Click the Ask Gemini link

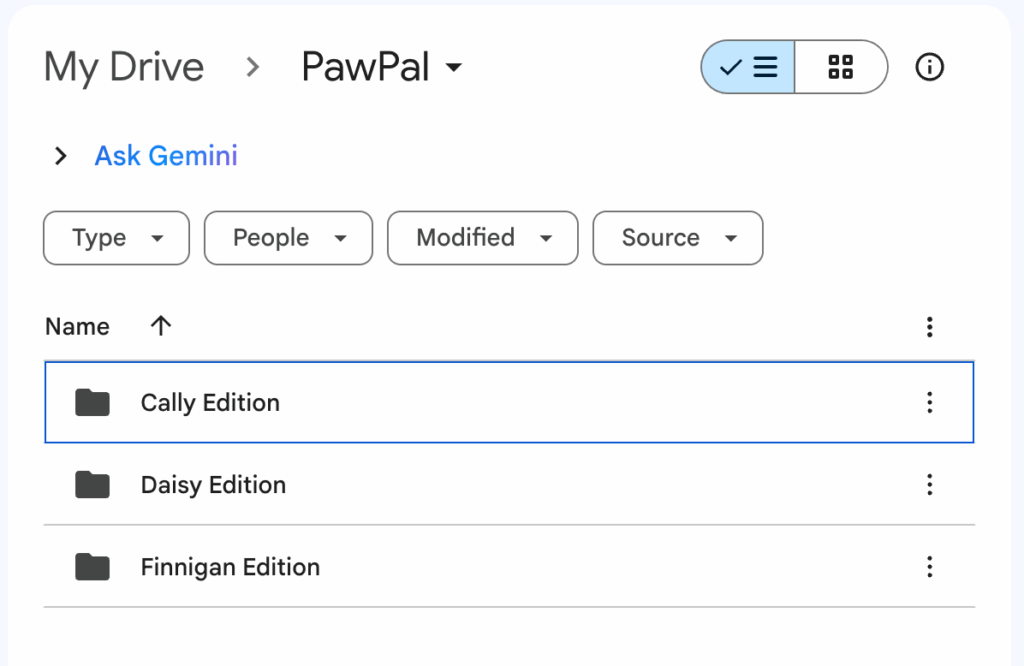pos(165,156)
